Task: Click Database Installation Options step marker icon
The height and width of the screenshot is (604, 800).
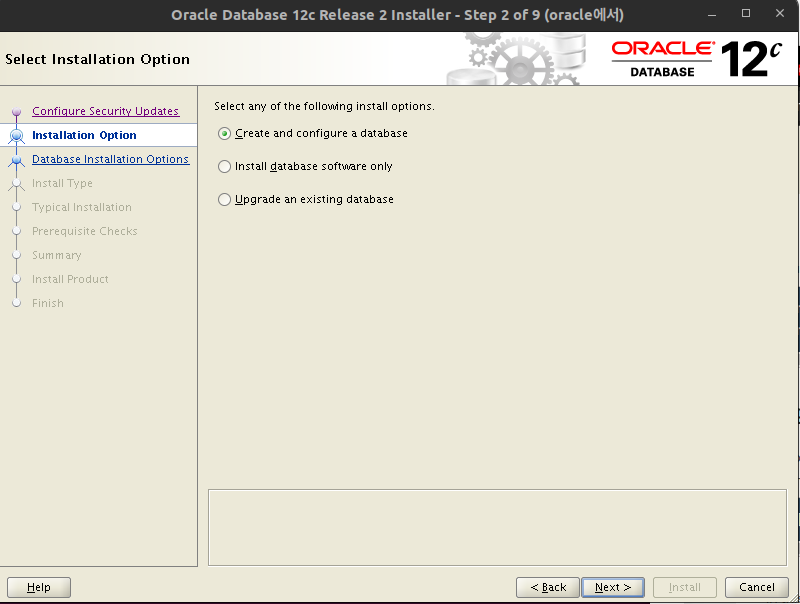Action: 16,160
